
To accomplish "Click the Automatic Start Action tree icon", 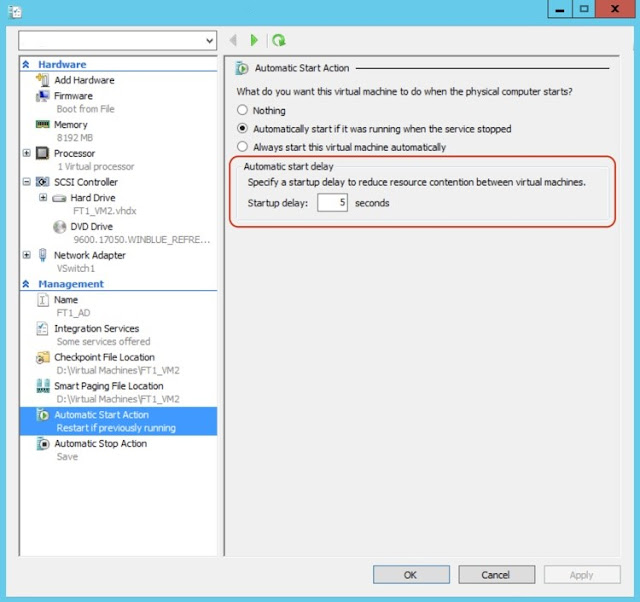I will coord(42,415).
